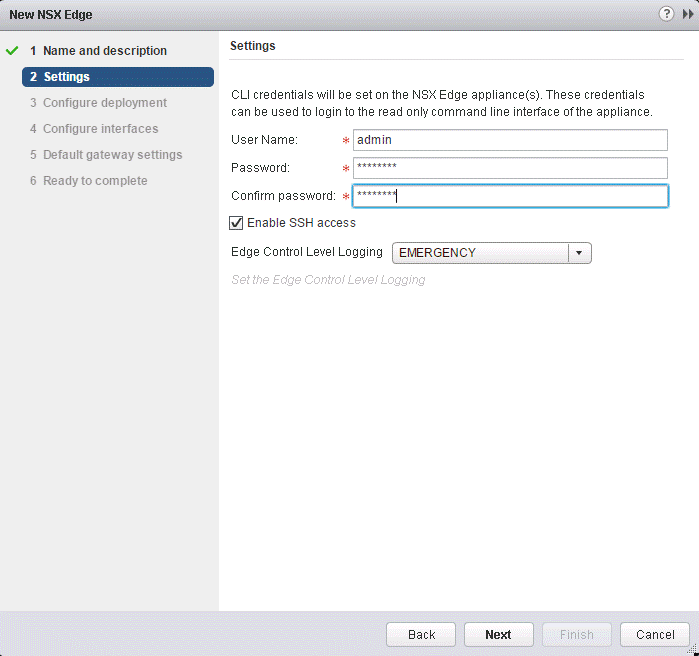The width and height of the screenshot is (699, 656).
Task: Open the Edge Control Level Logging dropdown arrow
Action: 579,253
